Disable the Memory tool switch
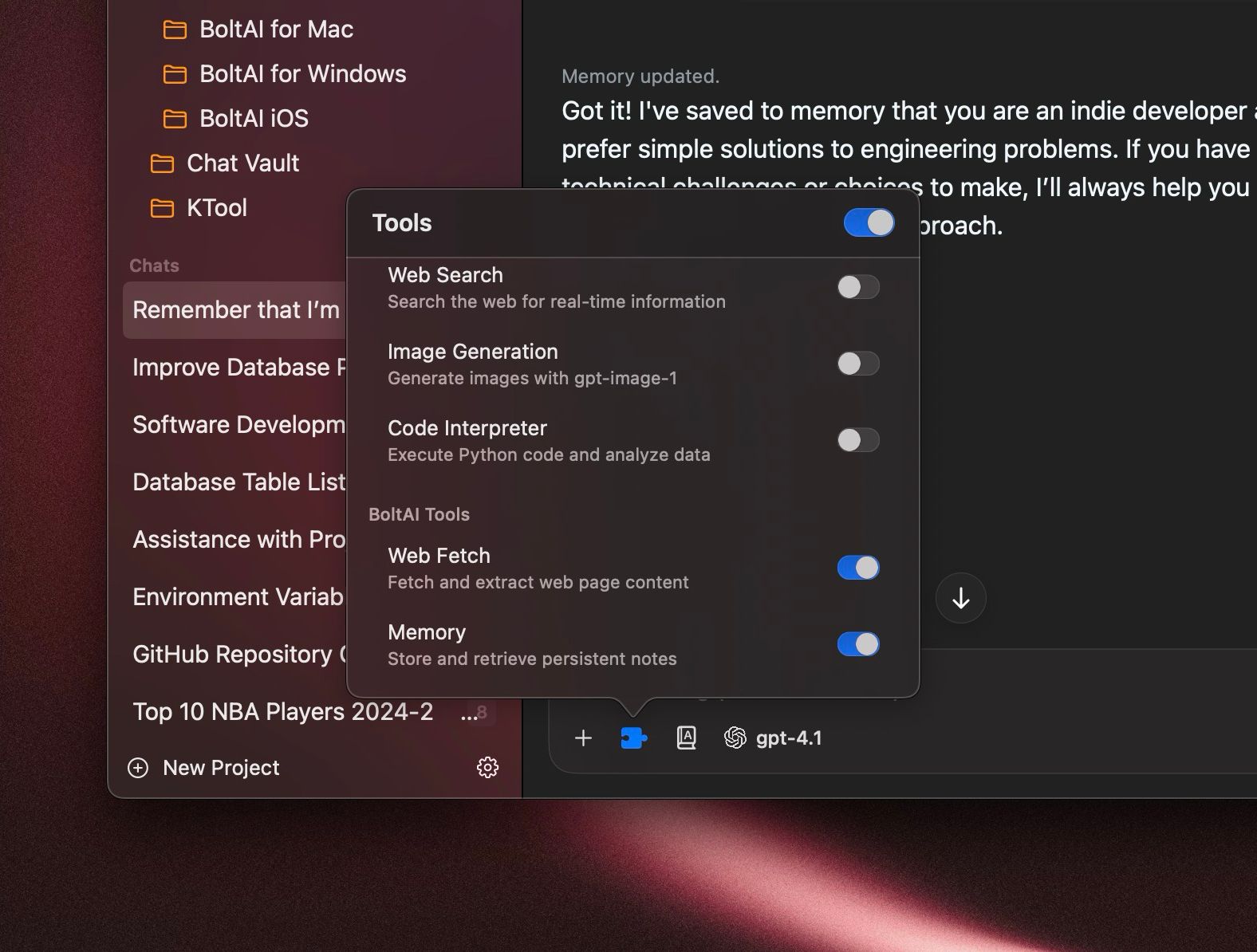The height and width of the screenshot is (952, 1257). [x=858, y=644]
